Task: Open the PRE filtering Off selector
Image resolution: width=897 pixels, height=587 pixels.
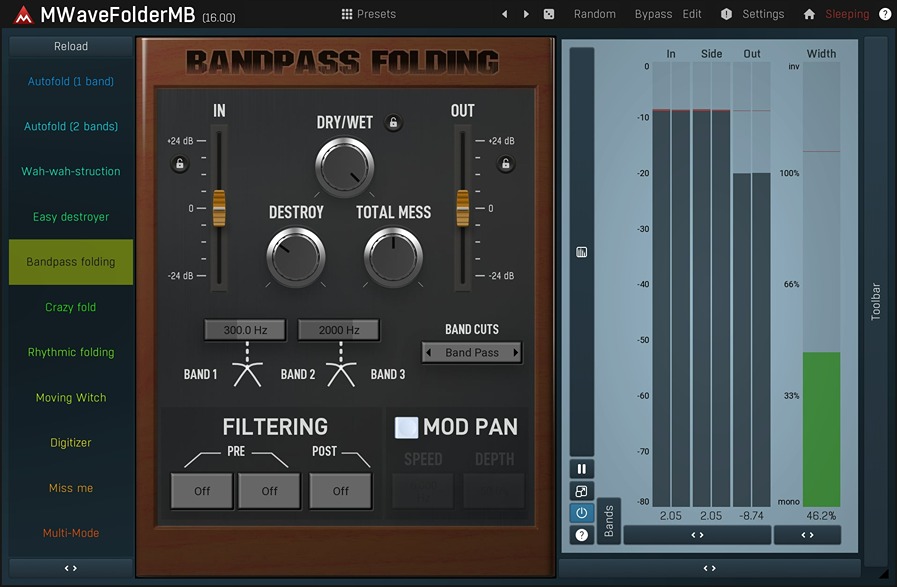Action: (x=201, y=491)
